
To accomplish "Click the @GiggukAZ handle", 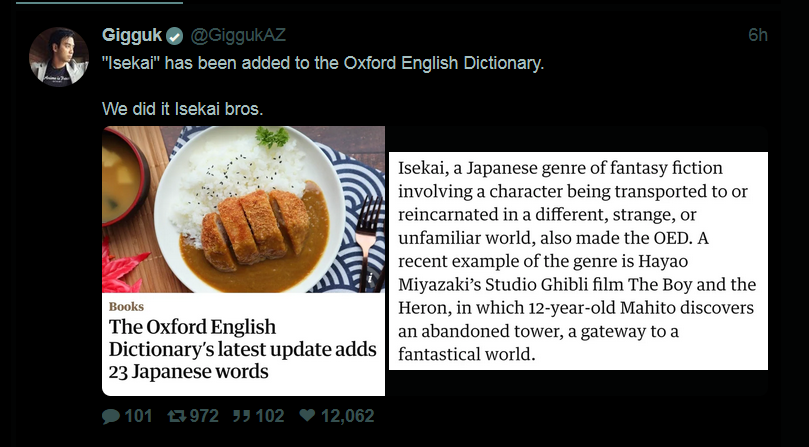I will point(238,35).
